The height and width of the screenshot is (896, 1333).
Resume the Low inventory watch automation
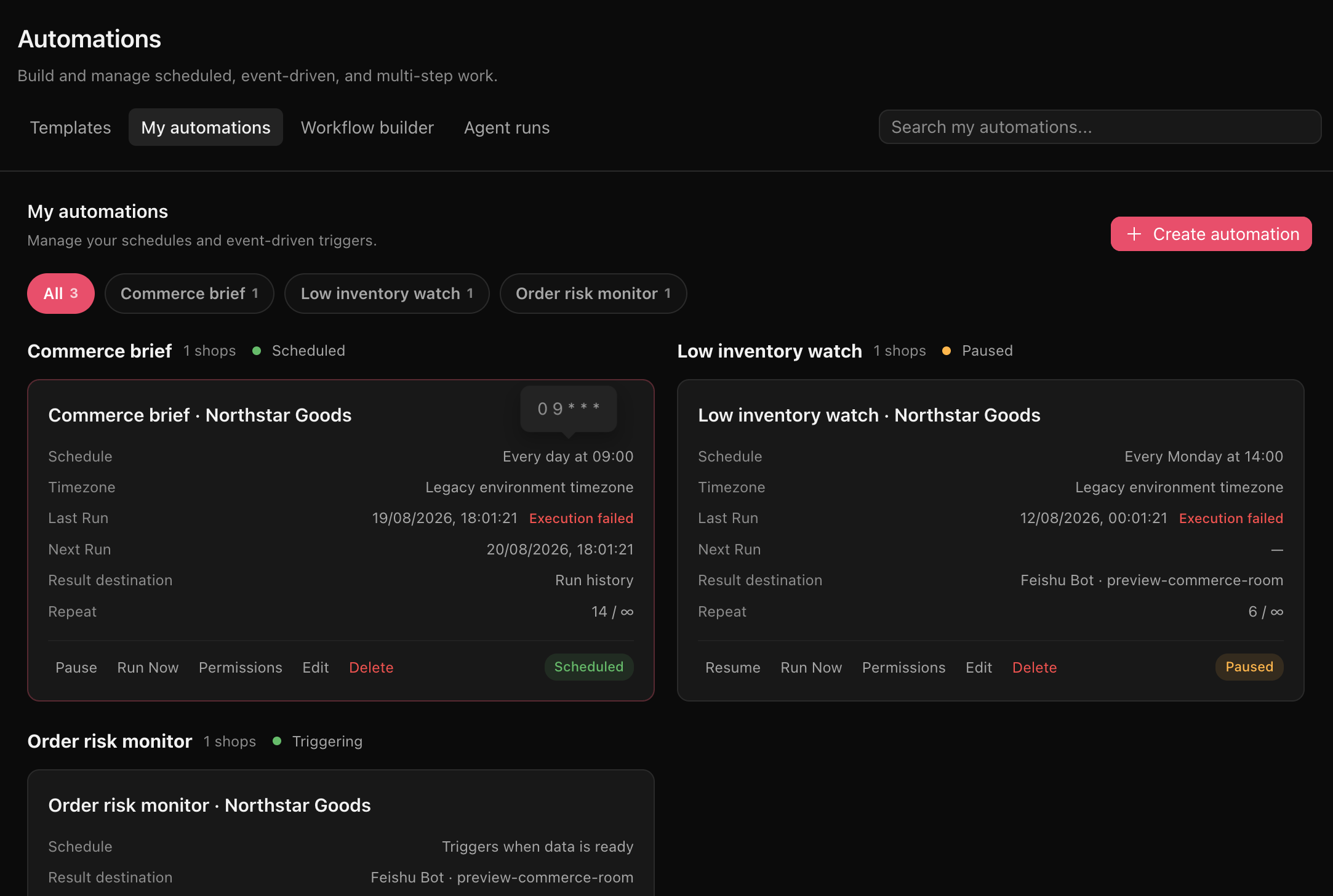(733, 668)
